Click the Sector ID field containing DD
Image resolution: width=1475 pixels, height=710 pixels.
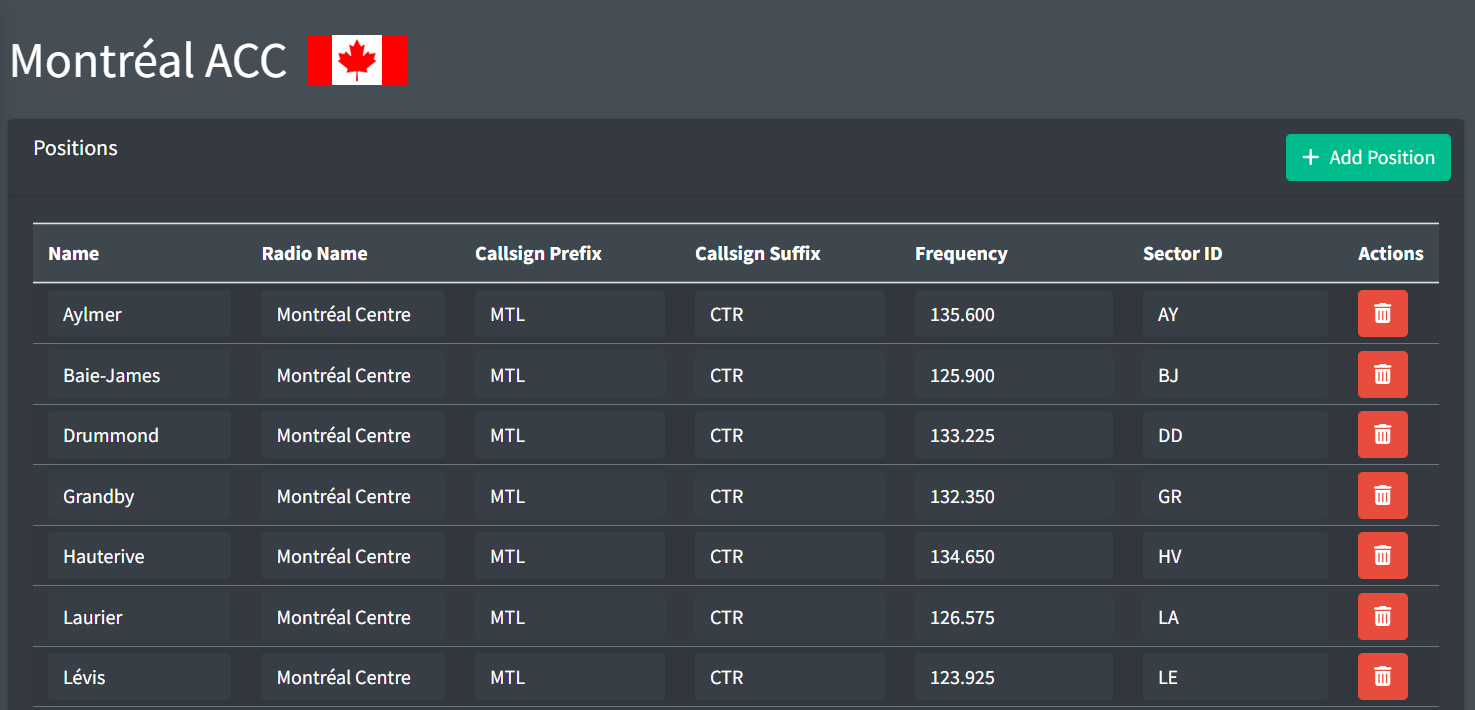point(1235,435)
